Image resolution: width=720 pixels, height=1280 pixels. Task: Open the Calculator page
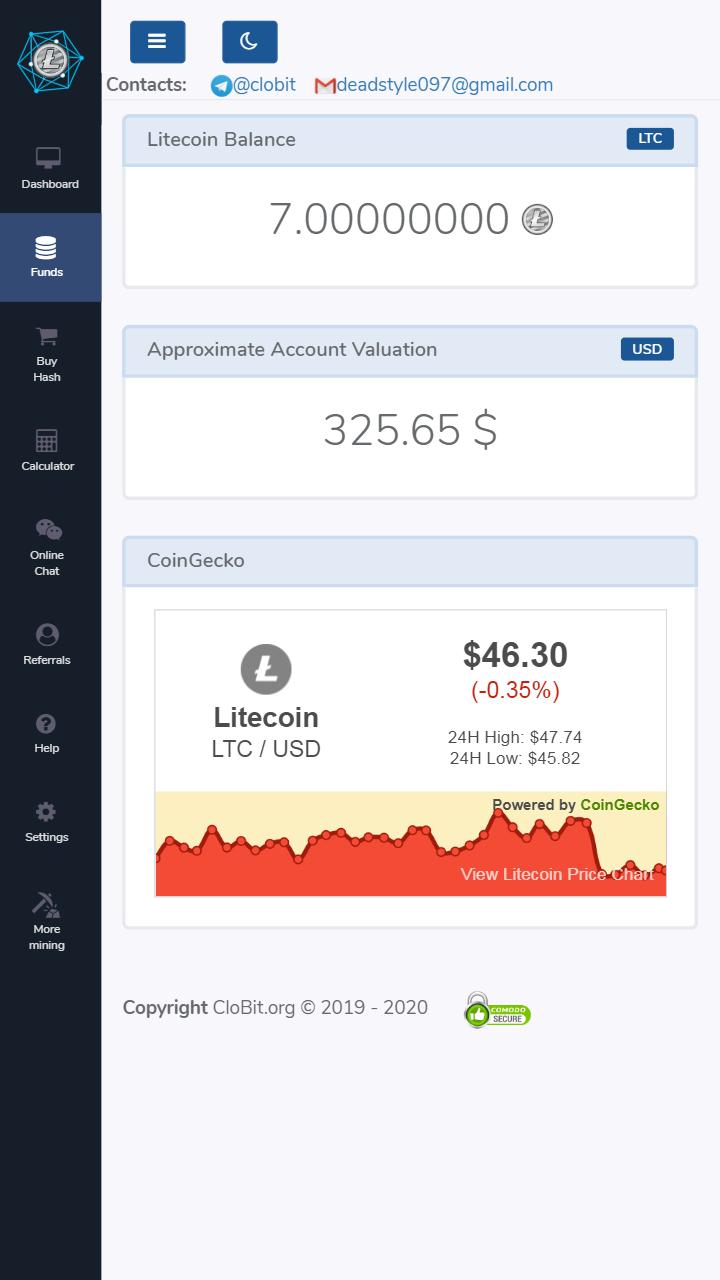point(50,451)
